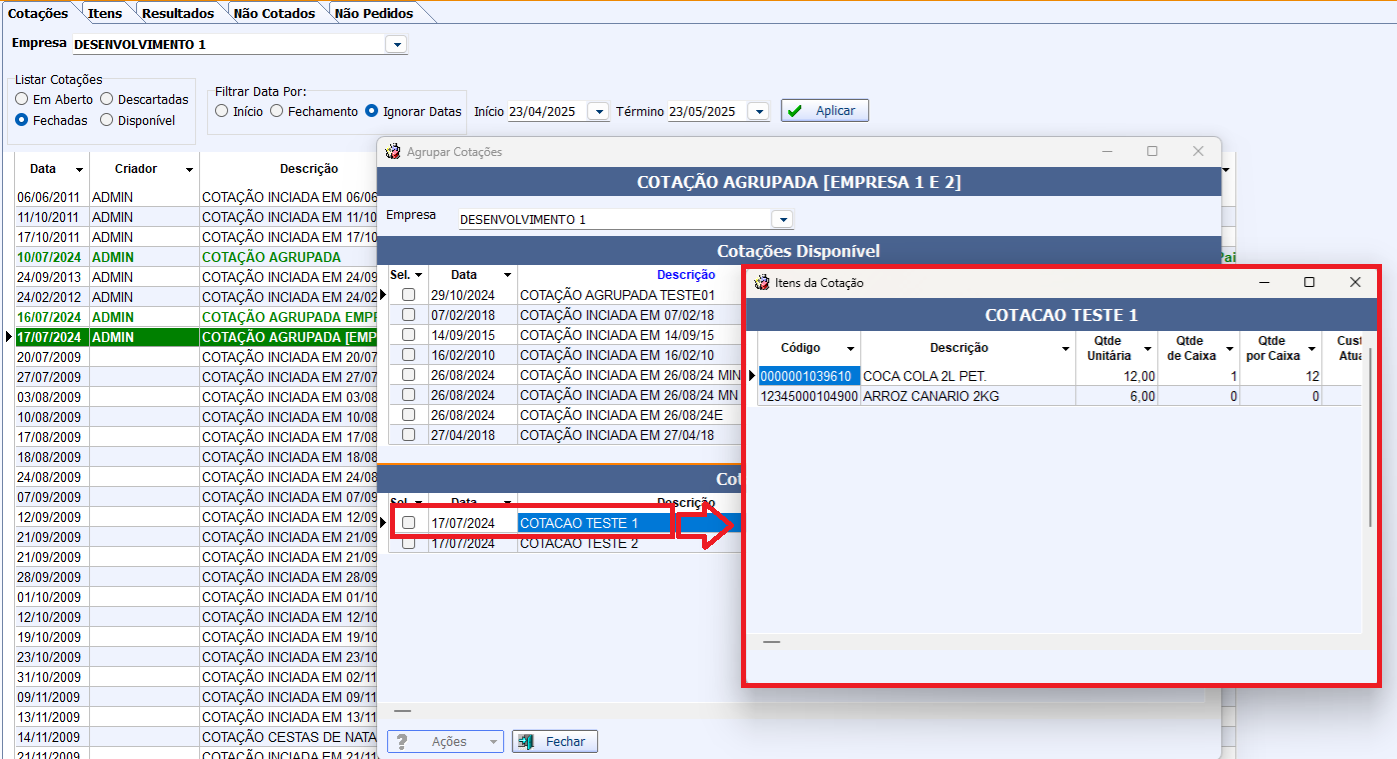Open the Ações dropdown menu
The width and height of the screenshot is (1397, 759).
pos(493,742)
